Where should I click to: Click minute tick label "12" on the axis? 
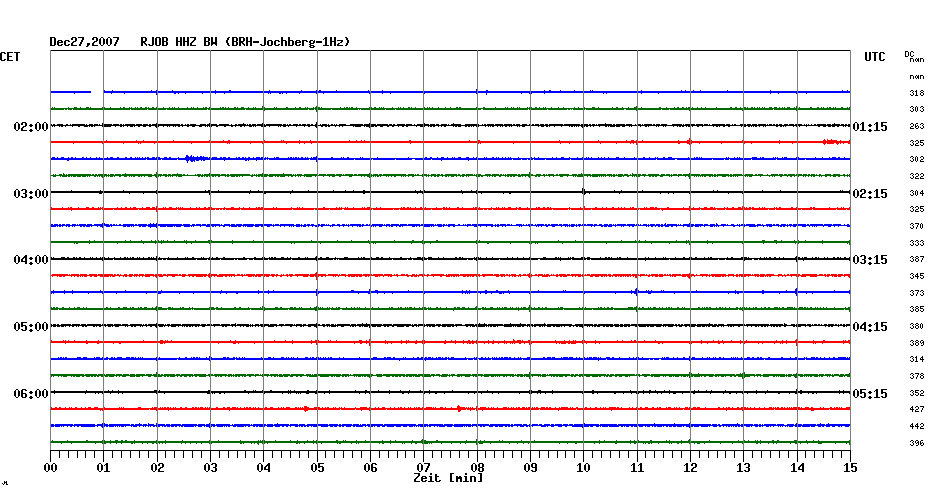(x=690, y=468)
